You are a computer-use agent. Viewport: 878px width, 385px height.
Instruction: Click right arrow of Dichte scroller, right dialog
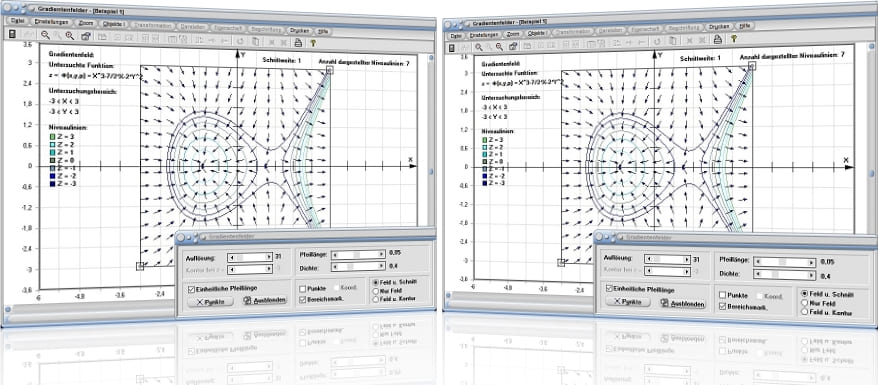[811, 275]
